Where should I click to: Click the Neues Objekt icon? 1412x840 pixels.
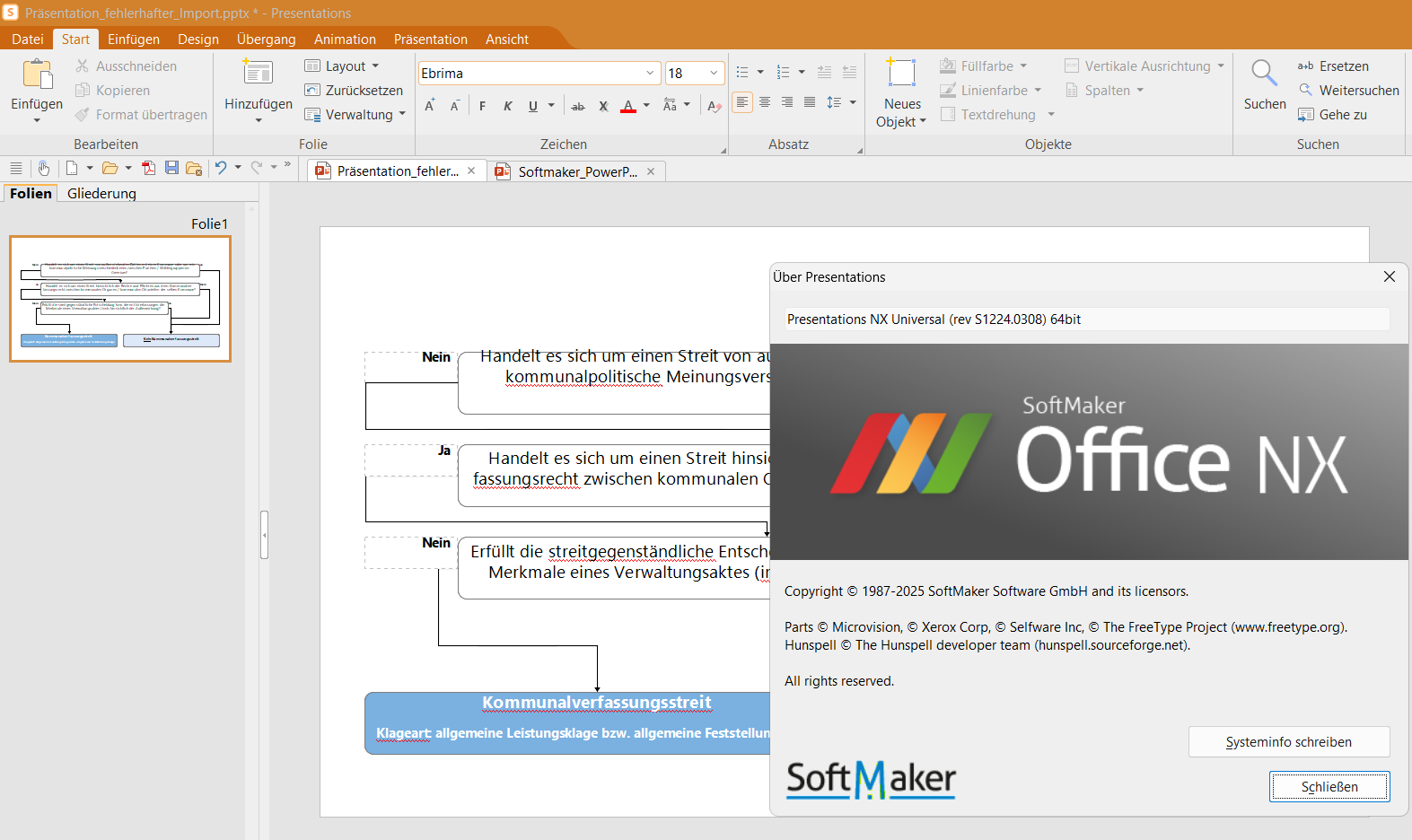901,74
